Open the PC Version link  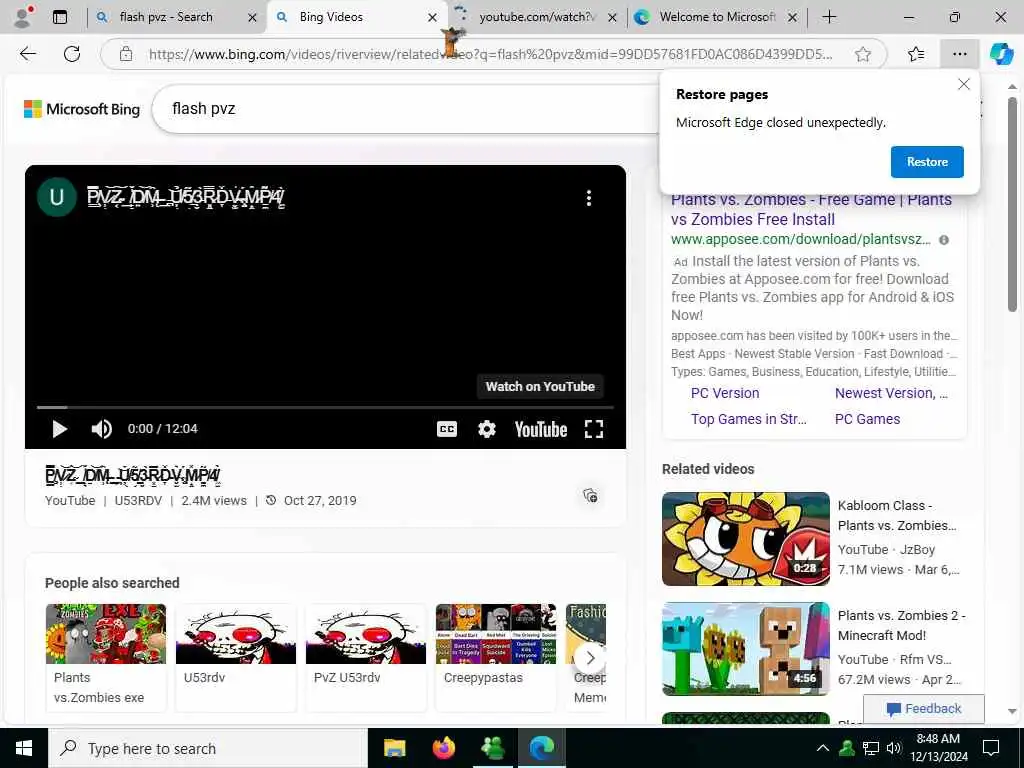pos(725,393)
